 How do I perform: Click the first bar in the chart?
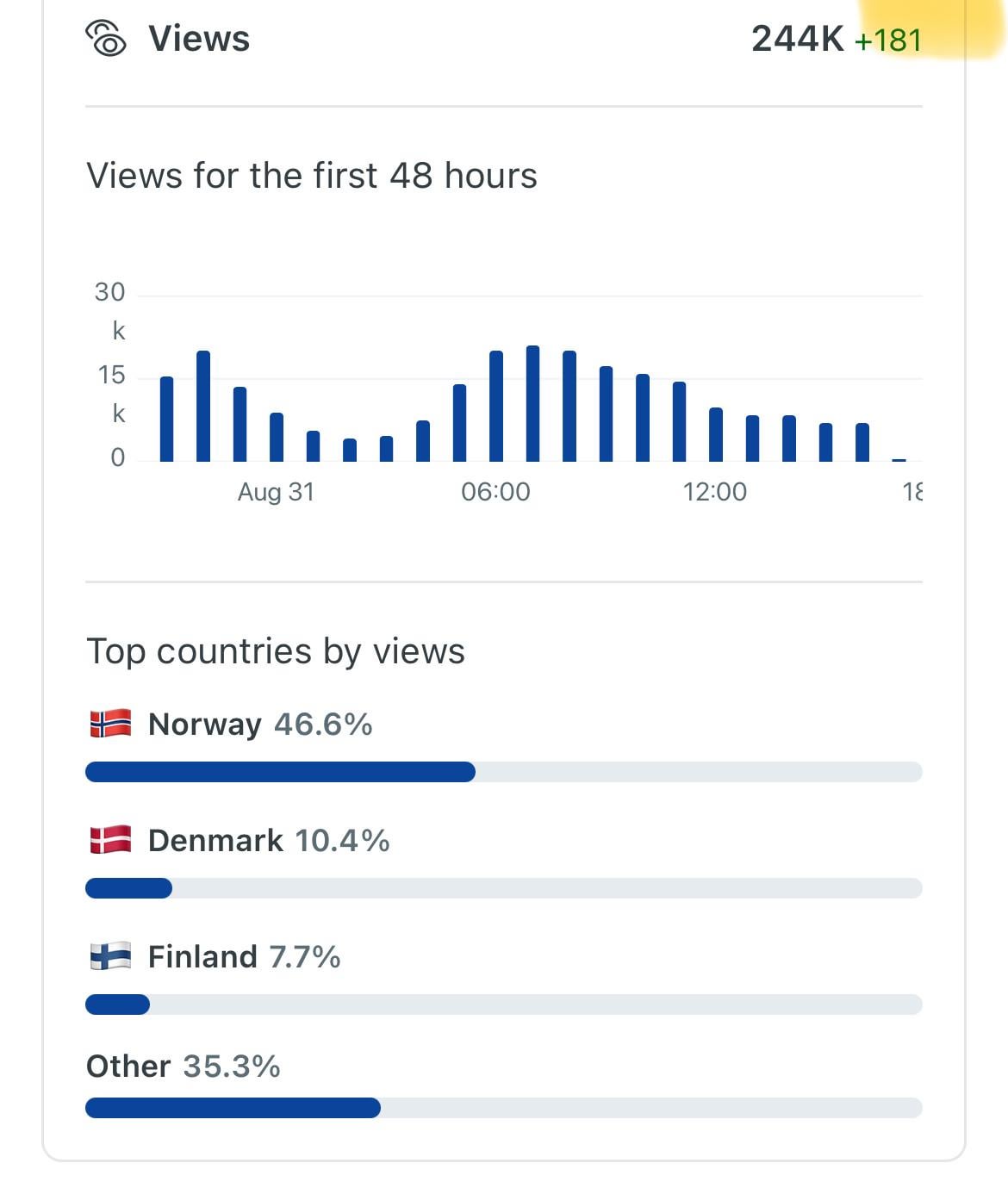(x=167, y=419)
